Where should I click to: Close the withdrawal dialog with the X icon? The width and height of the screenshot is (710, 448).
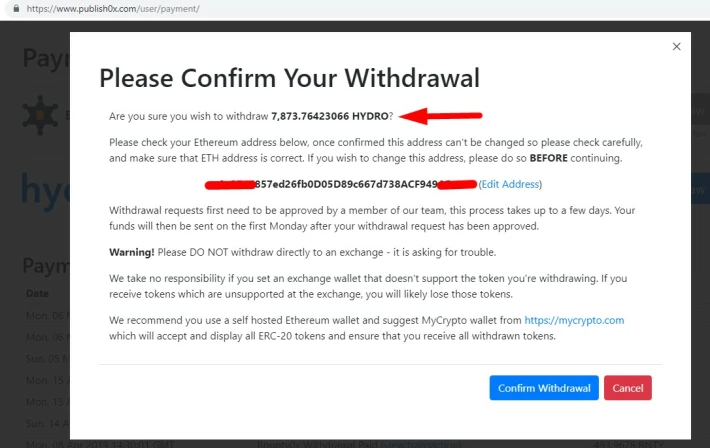click(676, 47)
